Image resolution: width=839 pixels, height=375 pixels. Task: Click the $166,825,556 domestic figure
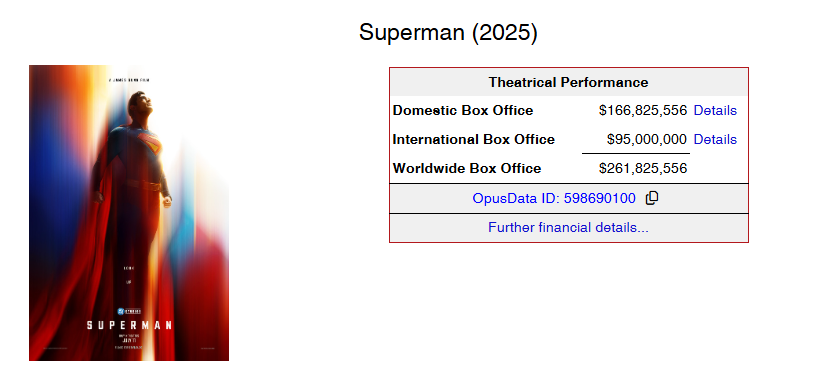(x=643, y=111)
